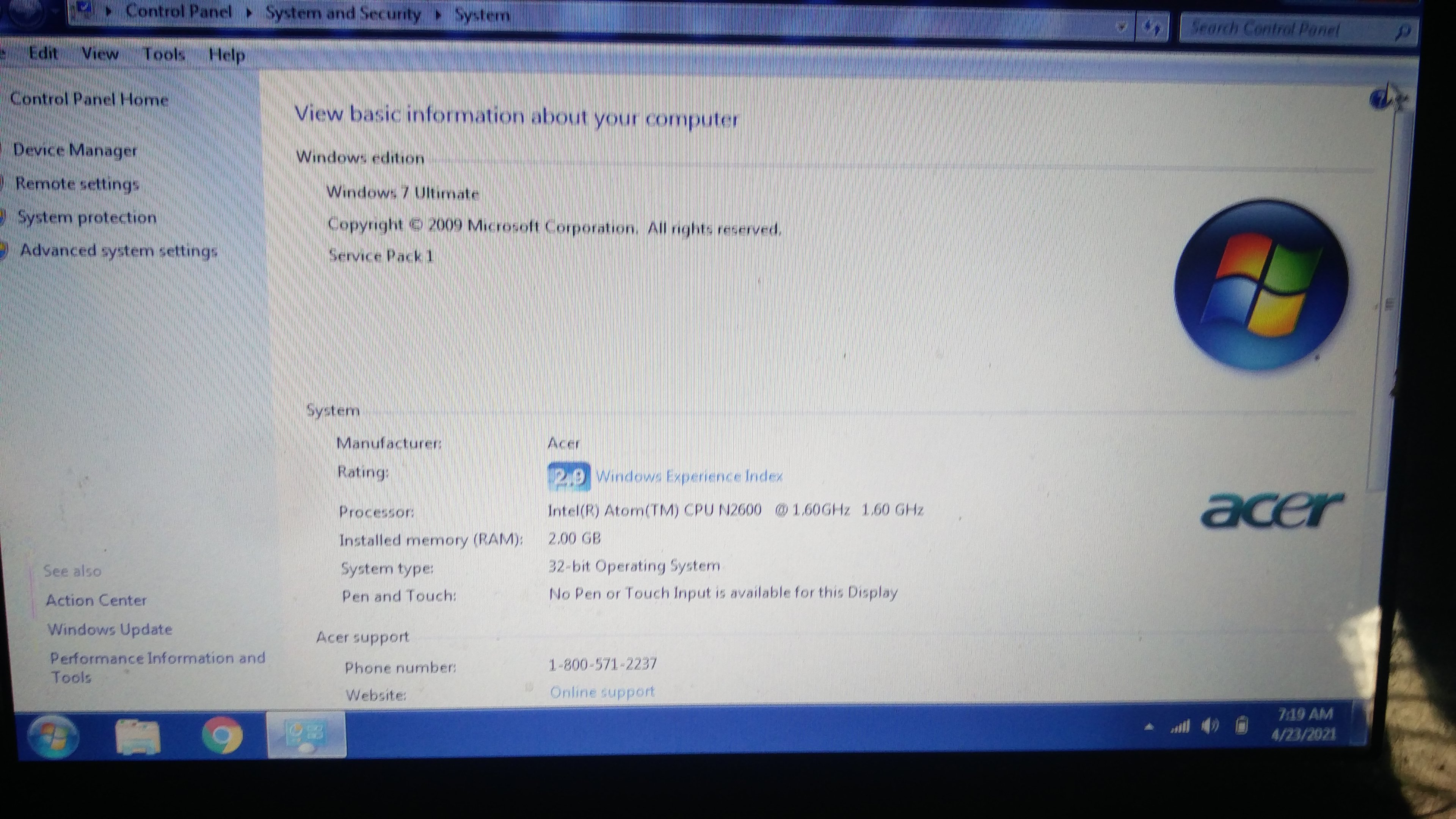Click the network signal tray icon

coord(1180,726)
